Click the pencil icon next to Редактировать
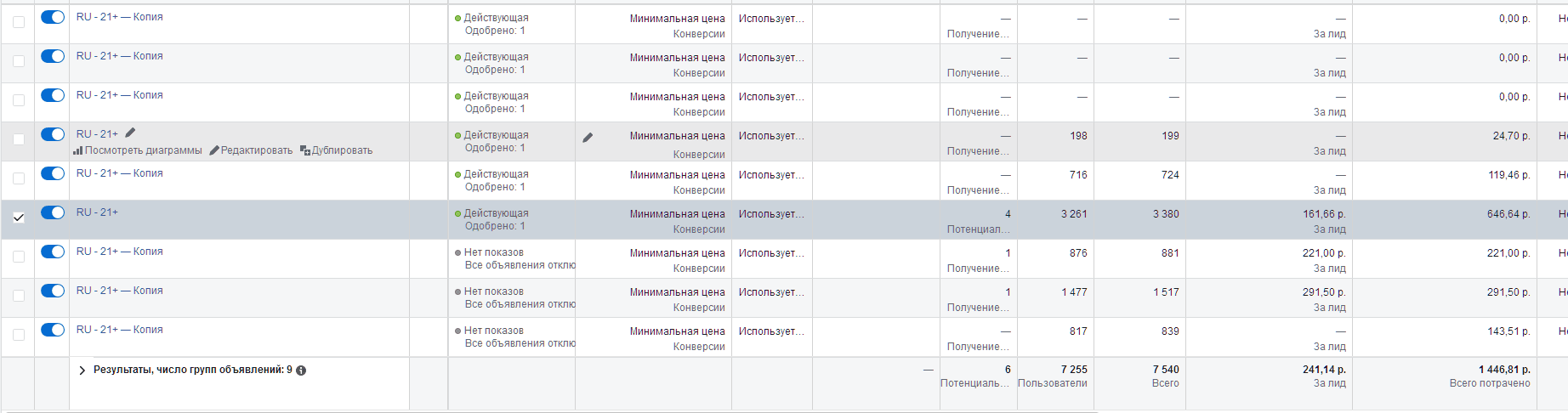This screenshot has width=1568, height=413. pyautogui.click(x=214, y=150)
